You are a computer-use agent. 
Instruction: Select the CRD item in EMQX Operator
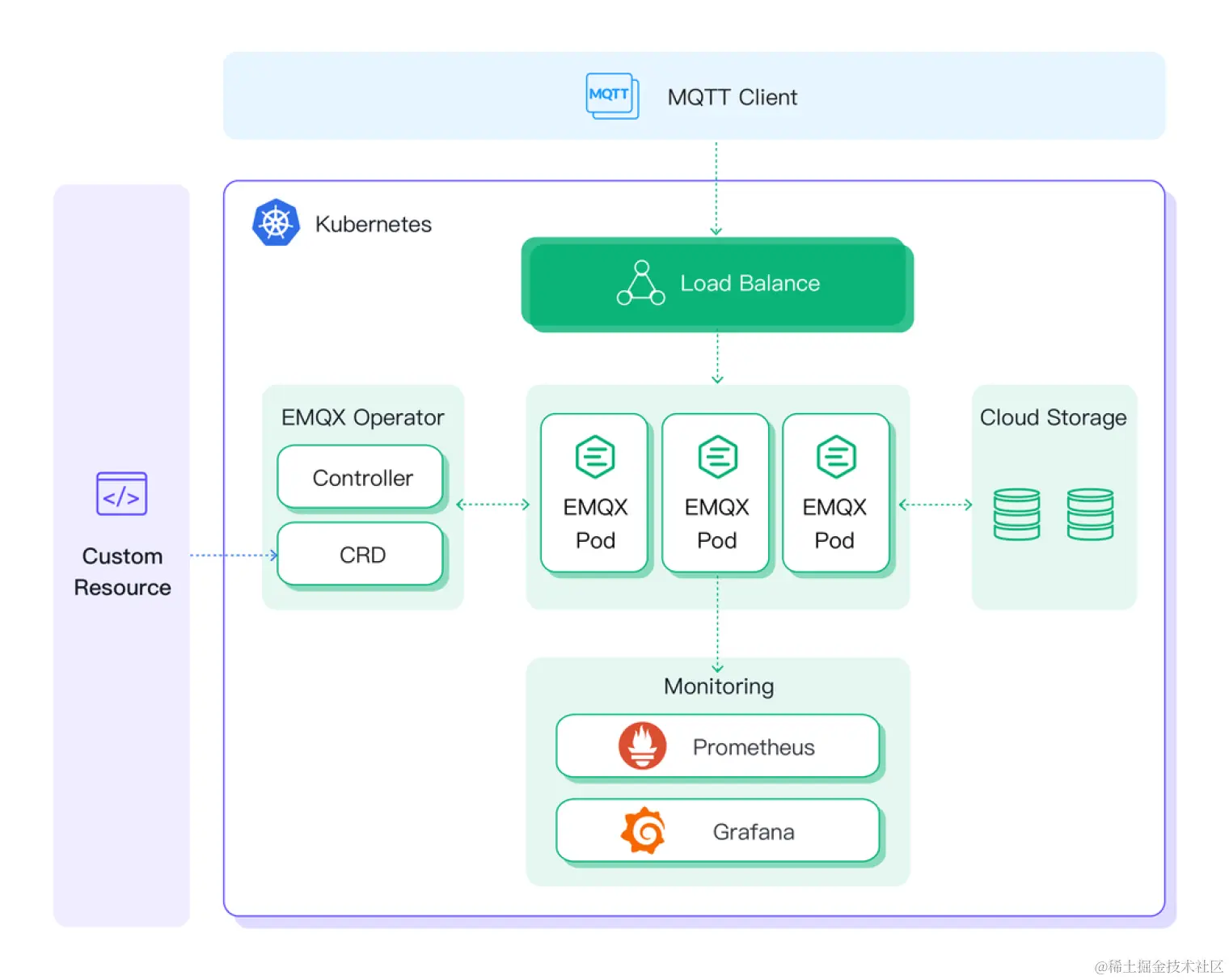coord(361,555)
